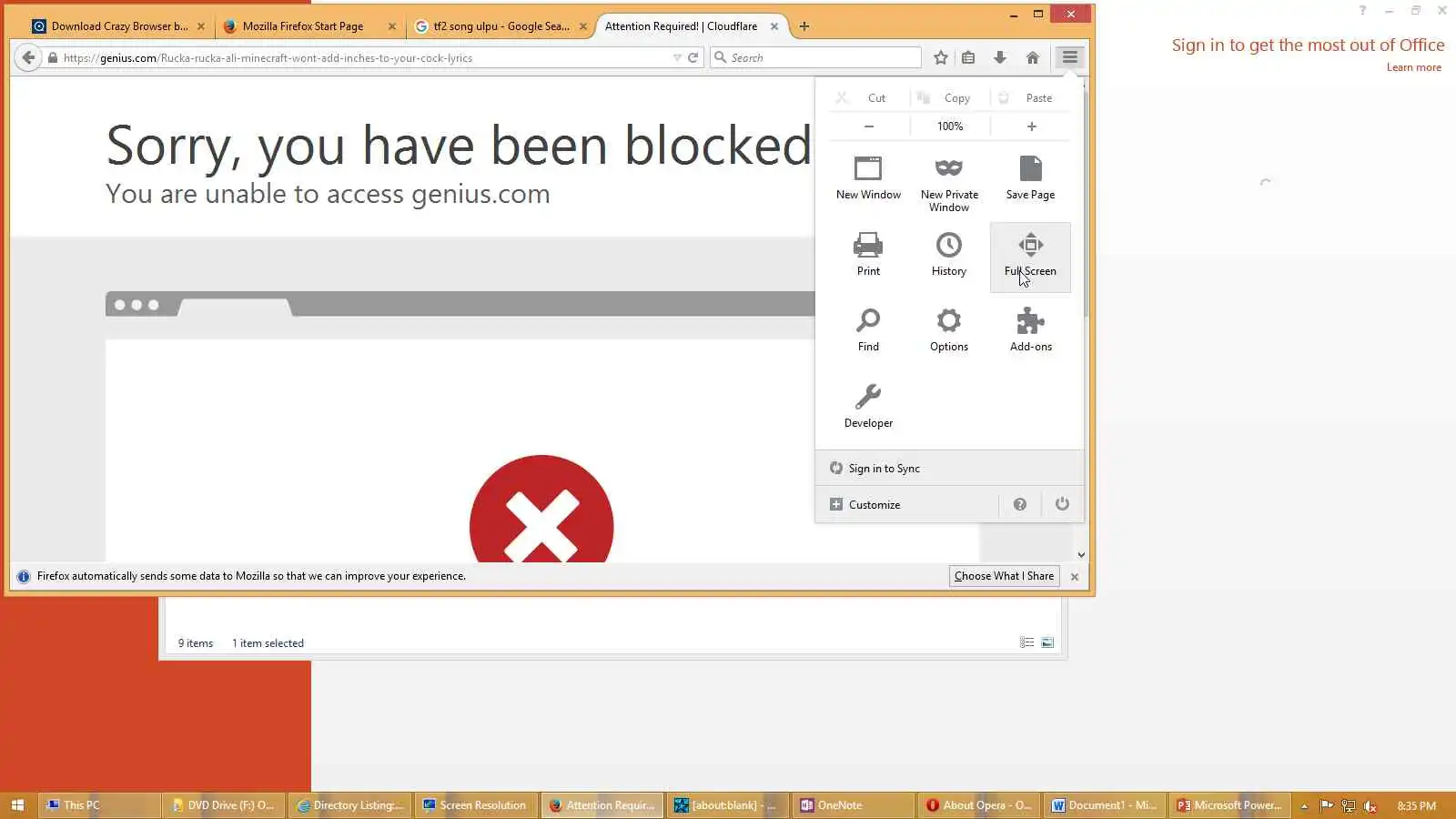Open This PC from the taskbar
This screenshot has height=819, width=1456.
pyautogui.click(x=100, y=805)
